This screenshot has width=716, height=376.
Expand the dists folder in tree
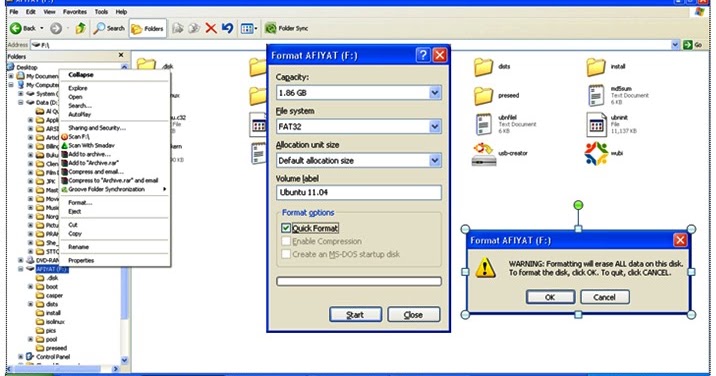(31, 304)
